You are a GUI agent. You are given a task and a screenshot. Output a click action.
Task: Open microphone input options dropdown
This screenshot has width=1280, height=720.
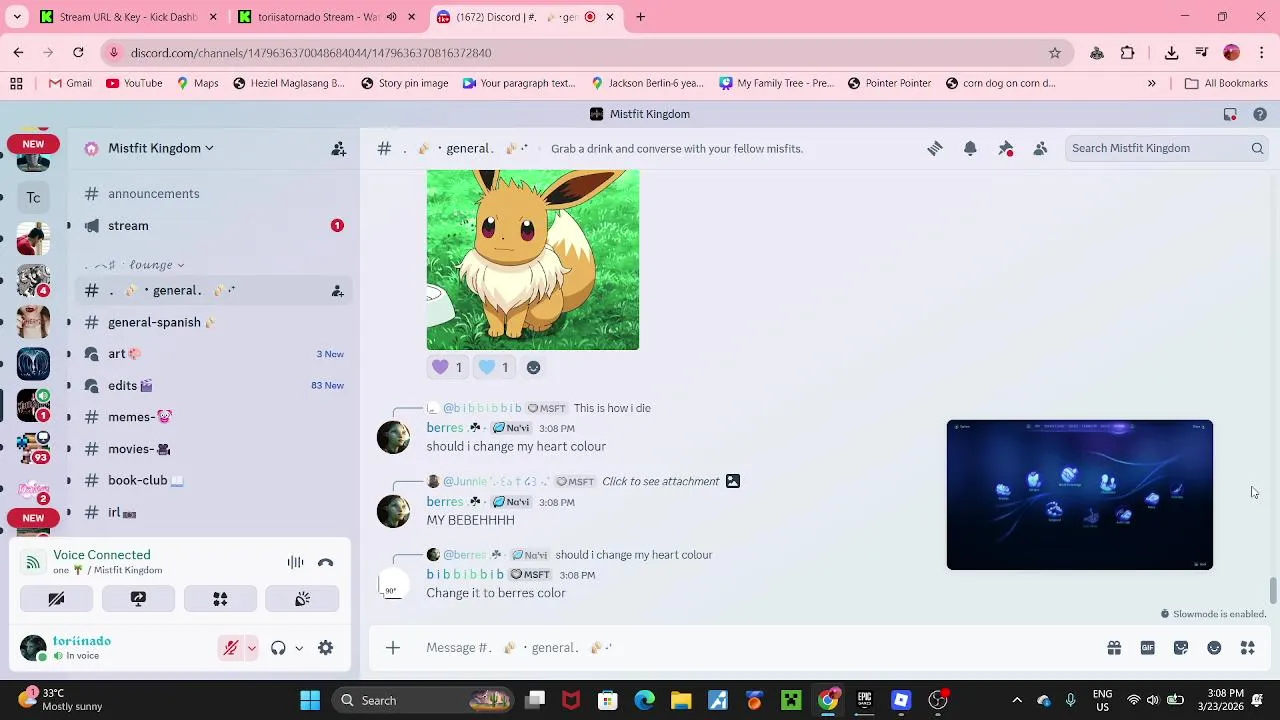[x=251, y=648]
